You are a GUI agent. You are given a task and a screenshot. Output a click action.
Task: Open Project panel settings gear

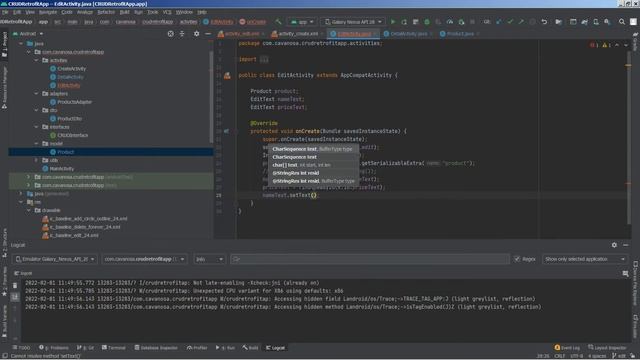tap(196, 34)
